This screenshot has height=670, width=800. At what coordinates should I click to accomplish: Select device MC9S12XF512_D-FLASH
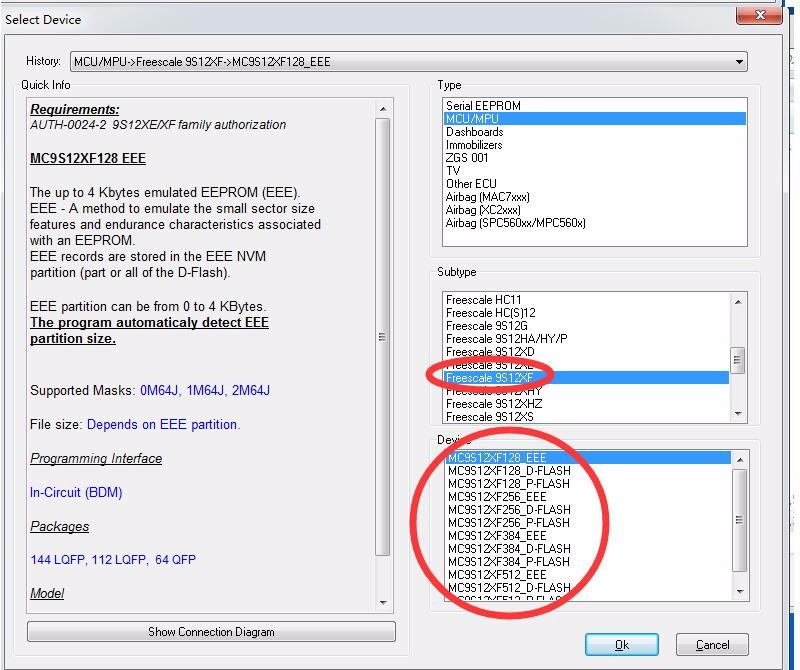tap(588, 588)
